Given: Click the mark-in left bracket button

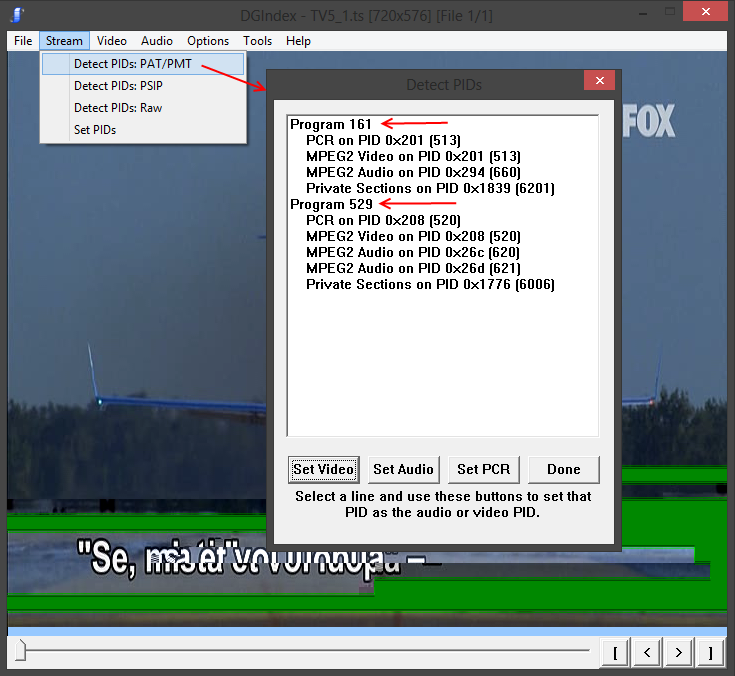Looking at the screenshot, I should coord(615,653).
